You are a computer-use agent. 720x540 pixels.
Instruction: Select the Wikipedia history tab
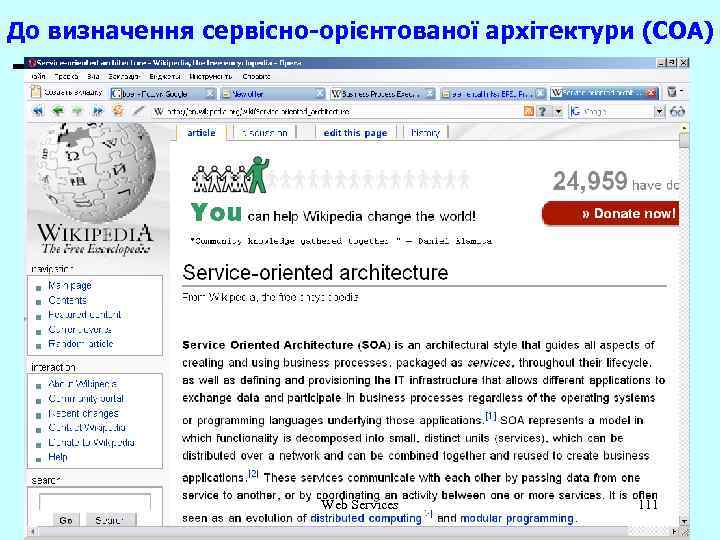click(x=425, y=133)
